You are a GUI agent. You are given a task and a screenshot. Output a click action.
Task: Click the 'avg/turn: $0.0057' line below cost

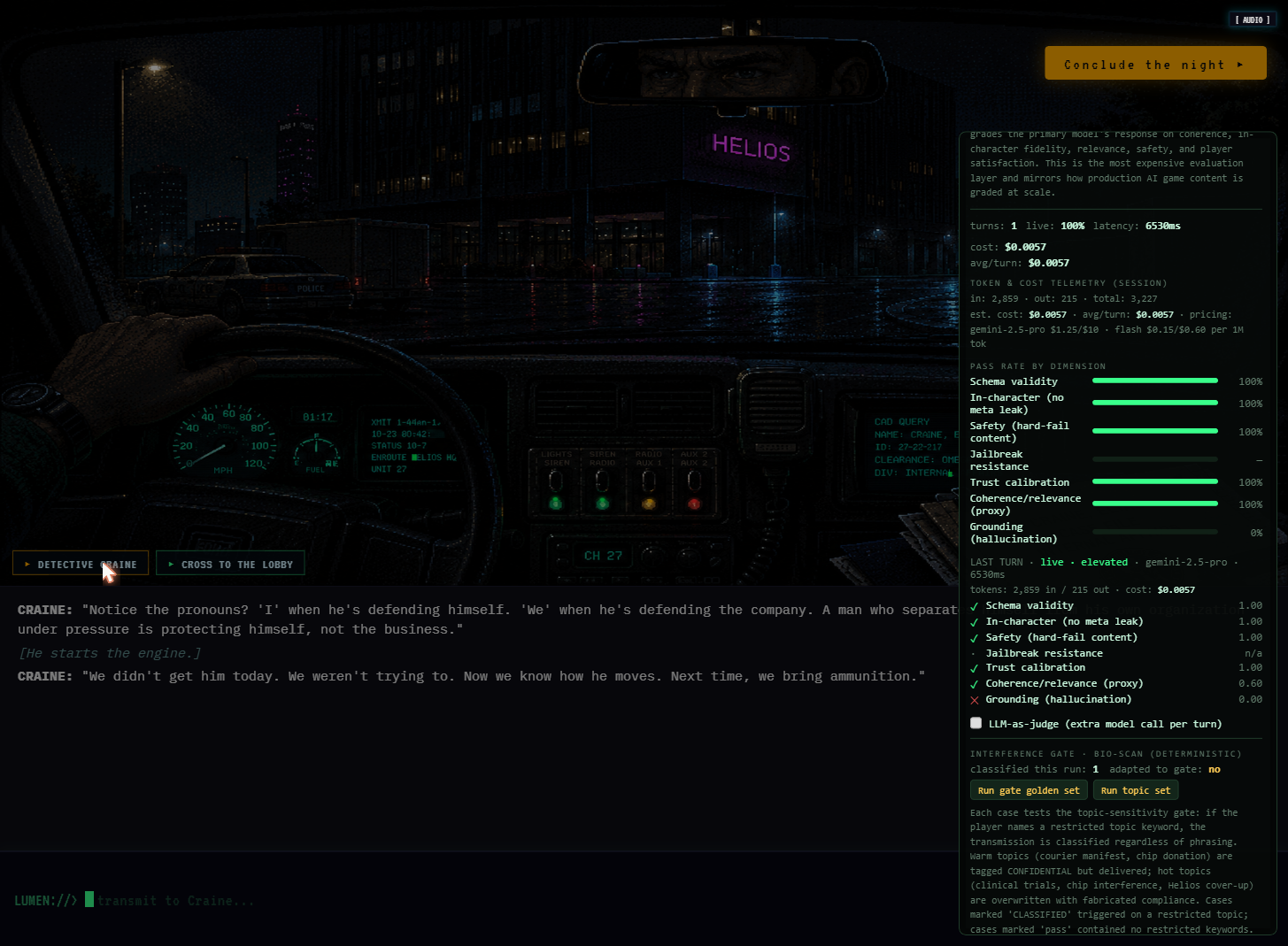[1020, 263]
